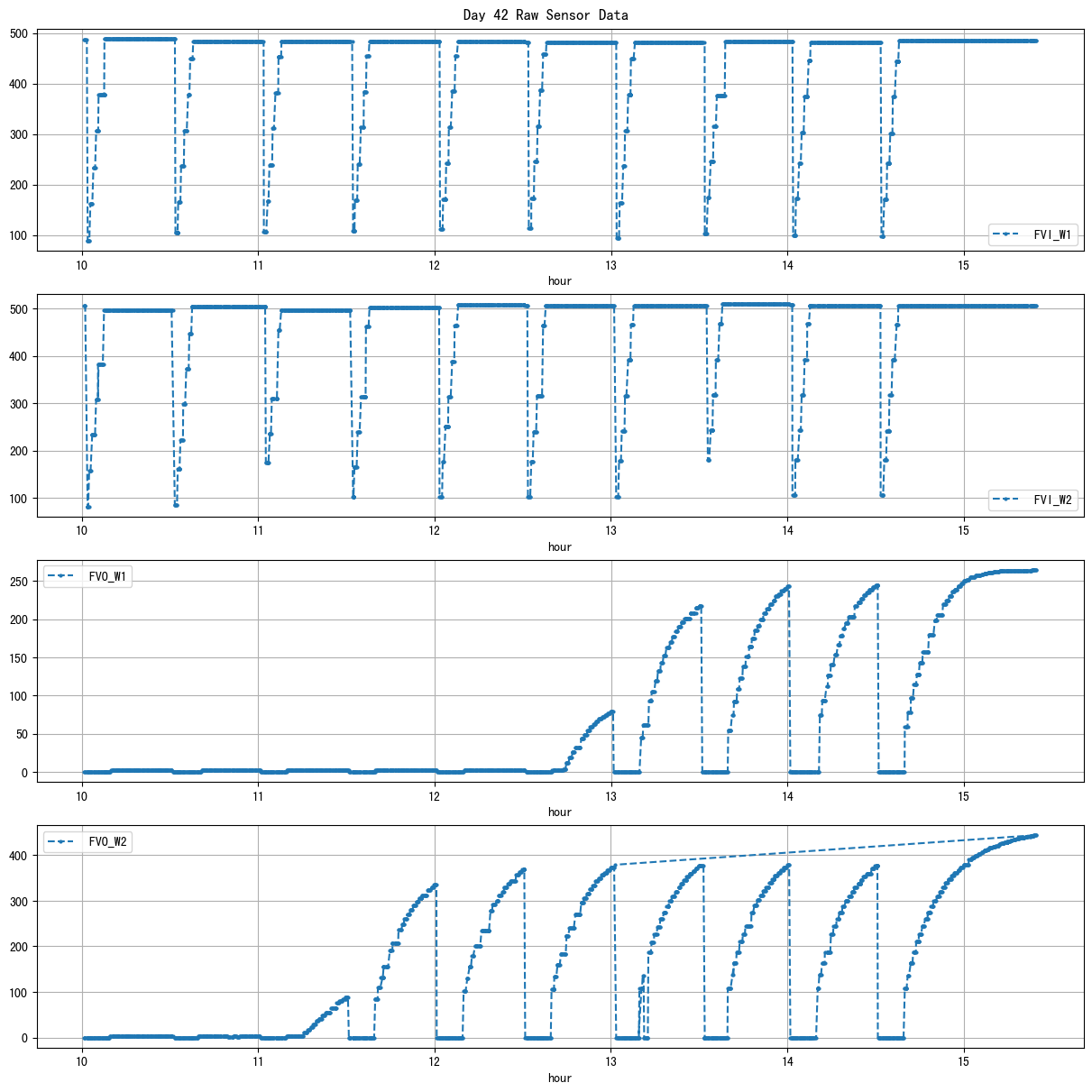Click the last data point of FVO_W1 curve

pyautogui.click(x=1035, y=570)
